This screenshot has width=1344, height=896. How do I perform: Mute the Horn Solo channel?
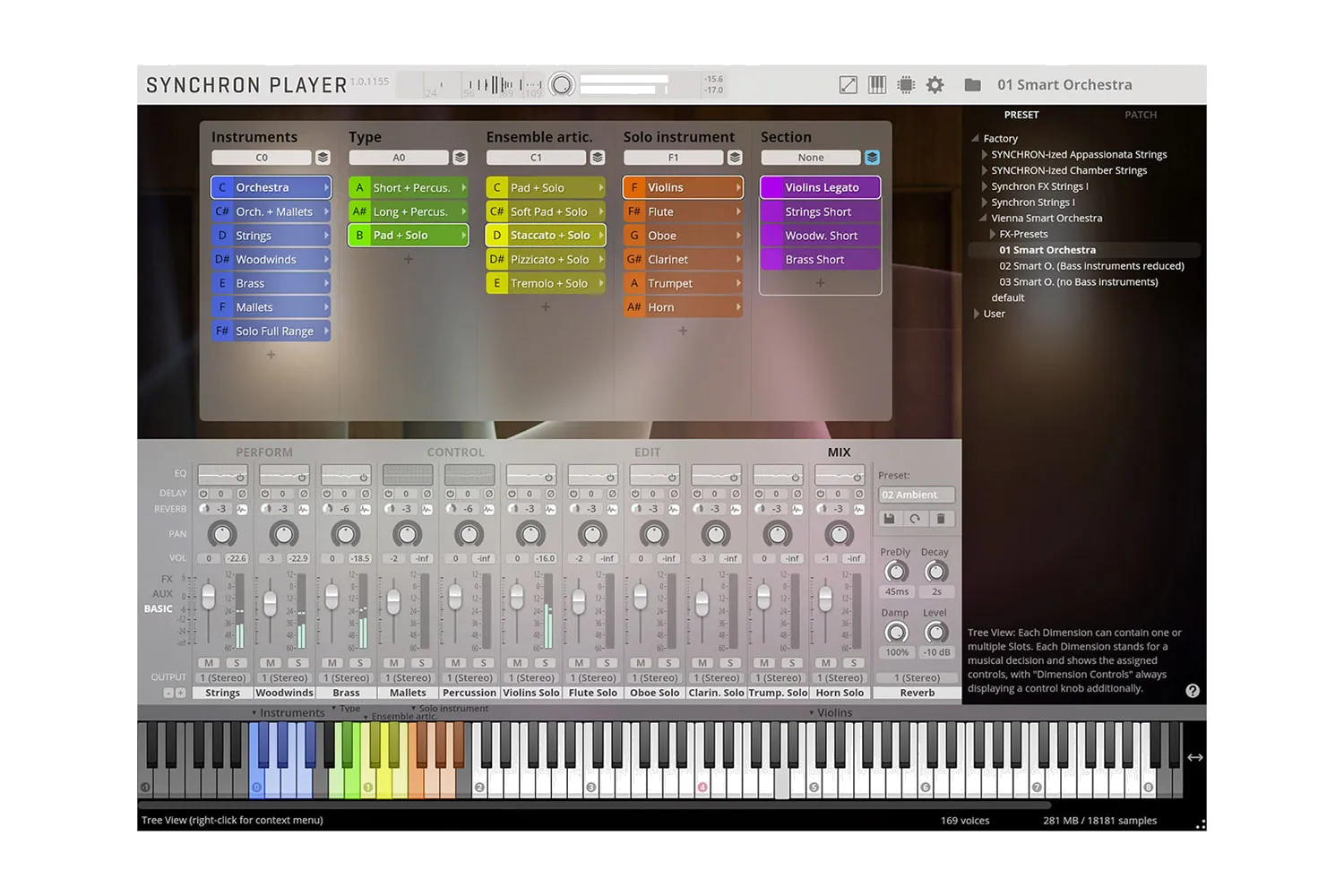pos(825,663)
